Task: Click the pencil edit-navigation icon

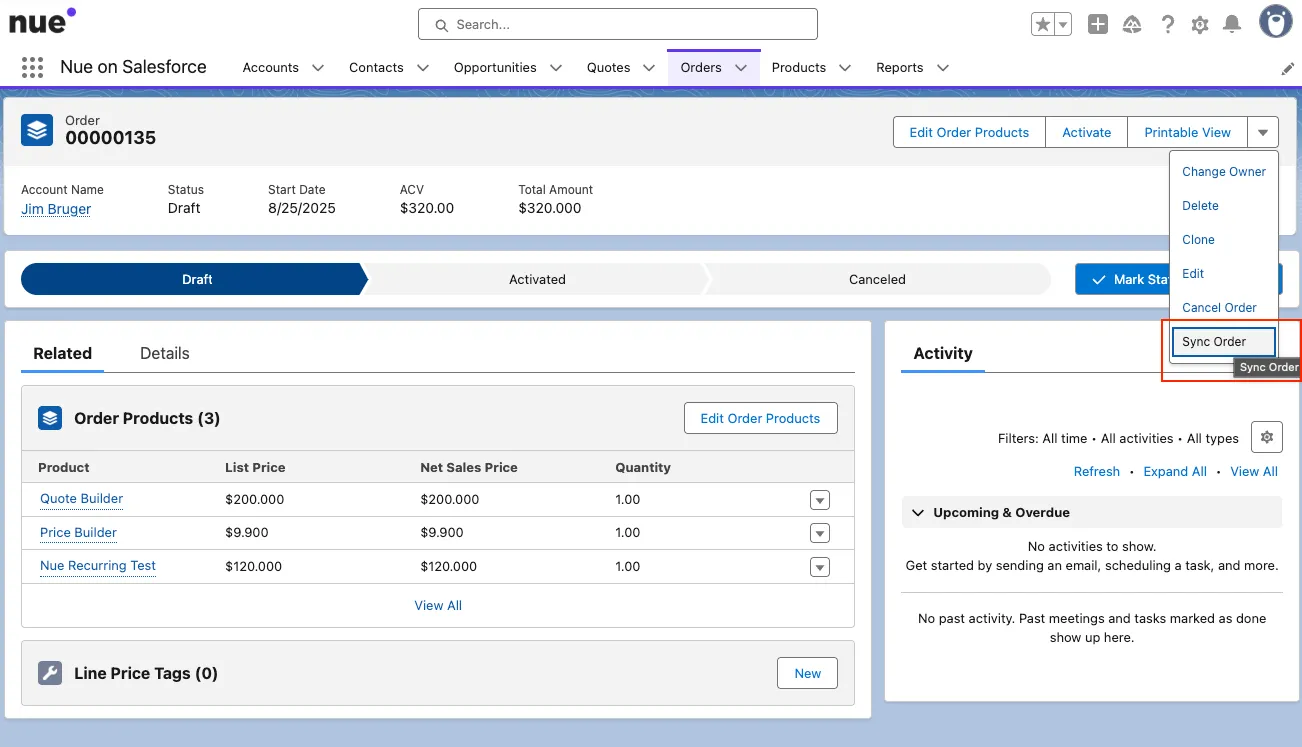Action: pos(1288,68)
